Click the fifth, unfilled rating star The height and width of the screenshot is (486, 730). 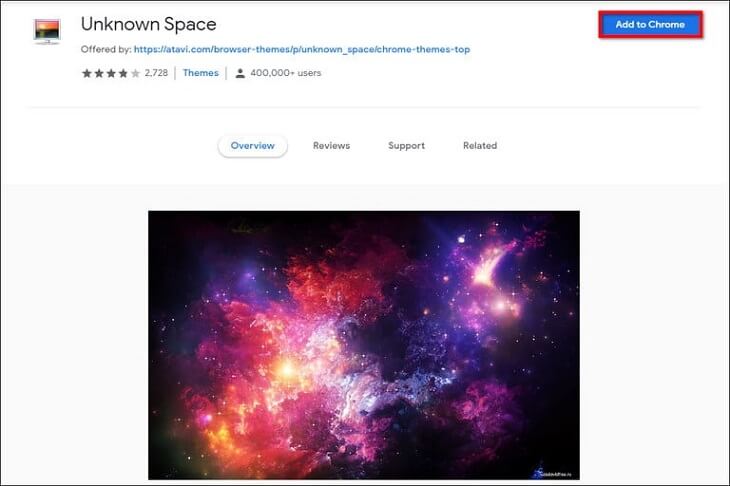(x=134, y=73)
